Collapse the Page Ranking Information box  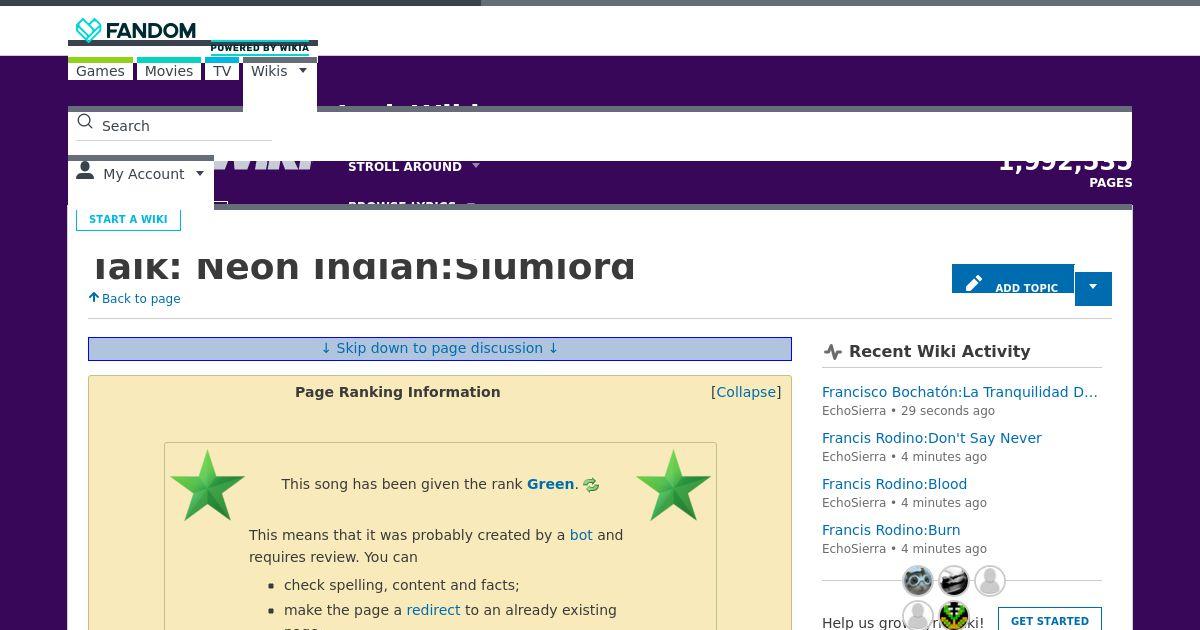tap(746, 392)
